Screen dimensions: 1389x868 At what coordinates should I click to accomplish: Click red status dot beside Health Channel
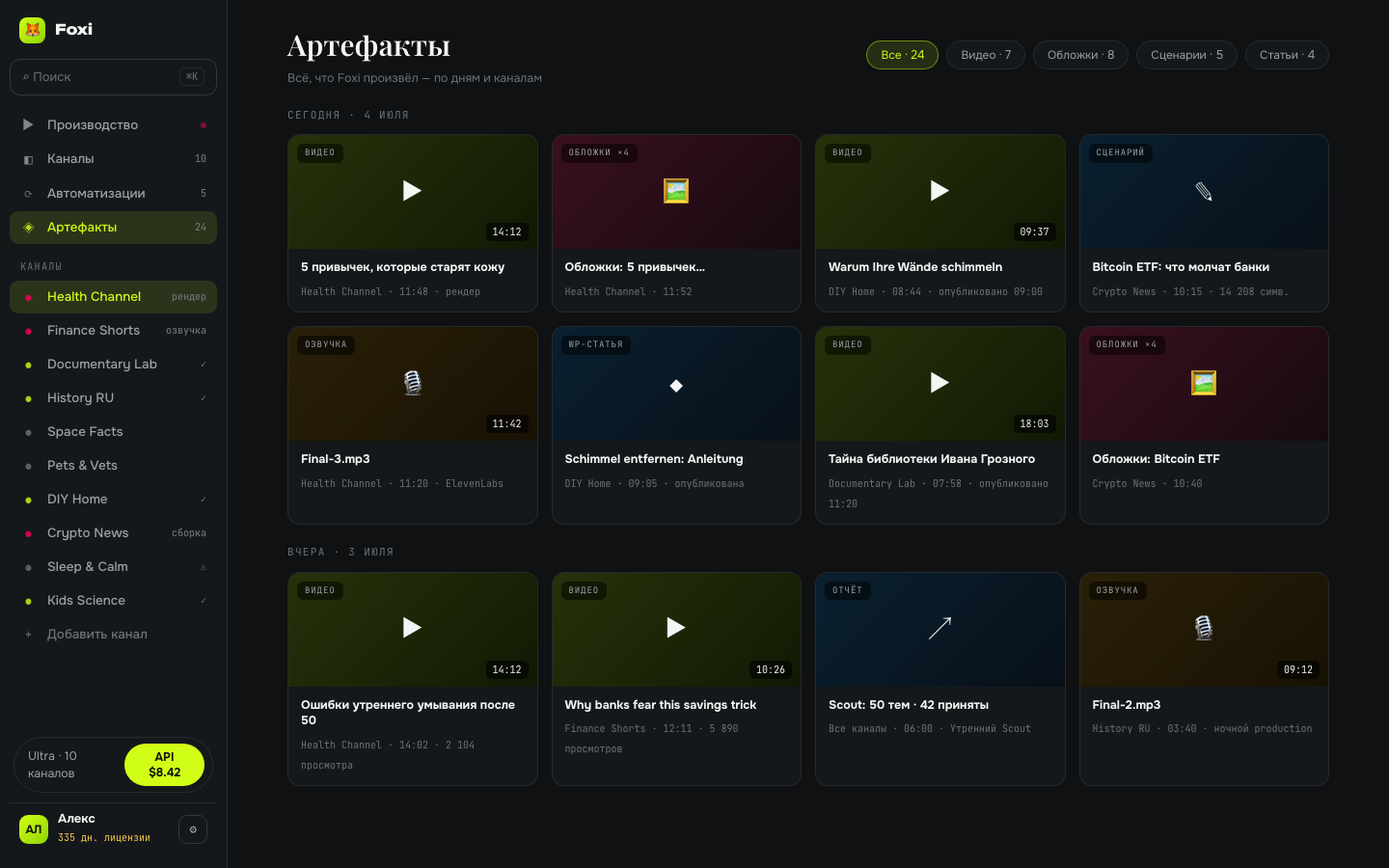(28, 297)
